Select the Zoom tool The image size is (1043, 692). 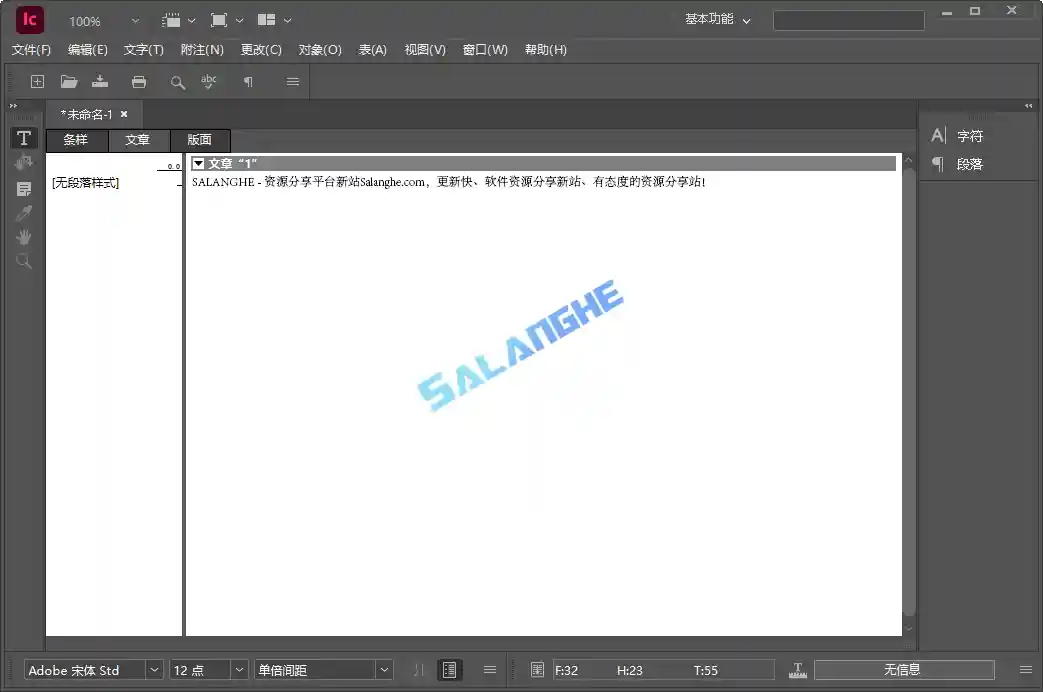(23, 261)
